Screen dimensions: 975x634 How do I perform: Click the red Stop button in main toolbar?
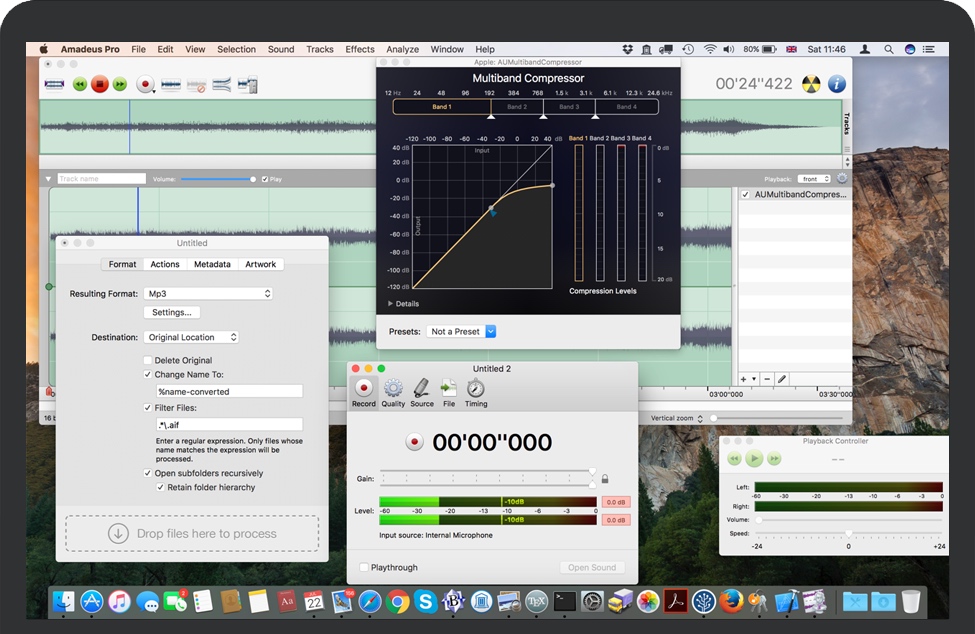99,85
